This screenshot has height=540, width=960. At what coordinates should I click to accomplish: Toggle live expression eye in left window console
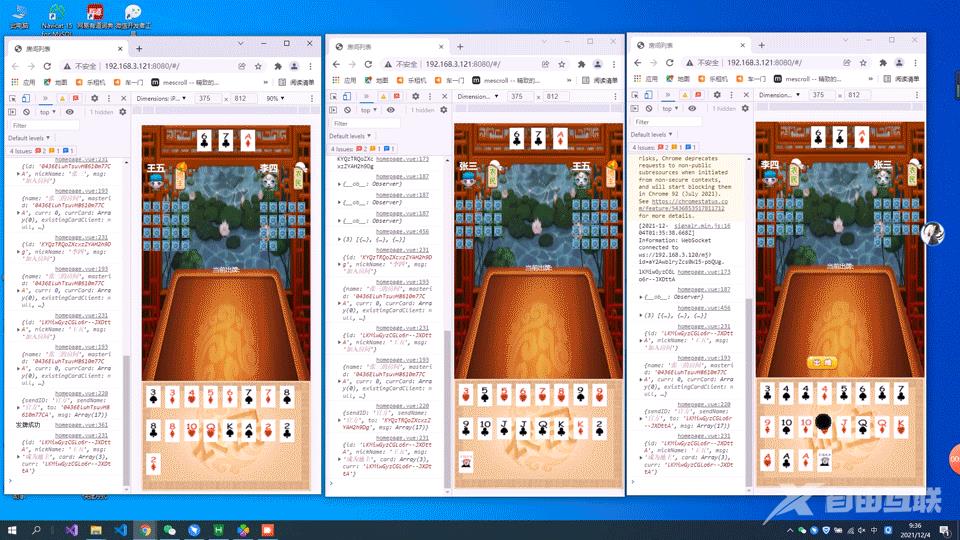[x=70, y=112]
